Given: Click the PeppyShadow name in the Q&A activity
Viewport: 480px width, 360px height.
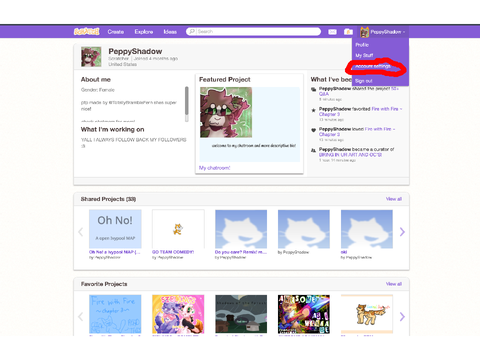Looking at the screenshot, I should click(335, 89).
